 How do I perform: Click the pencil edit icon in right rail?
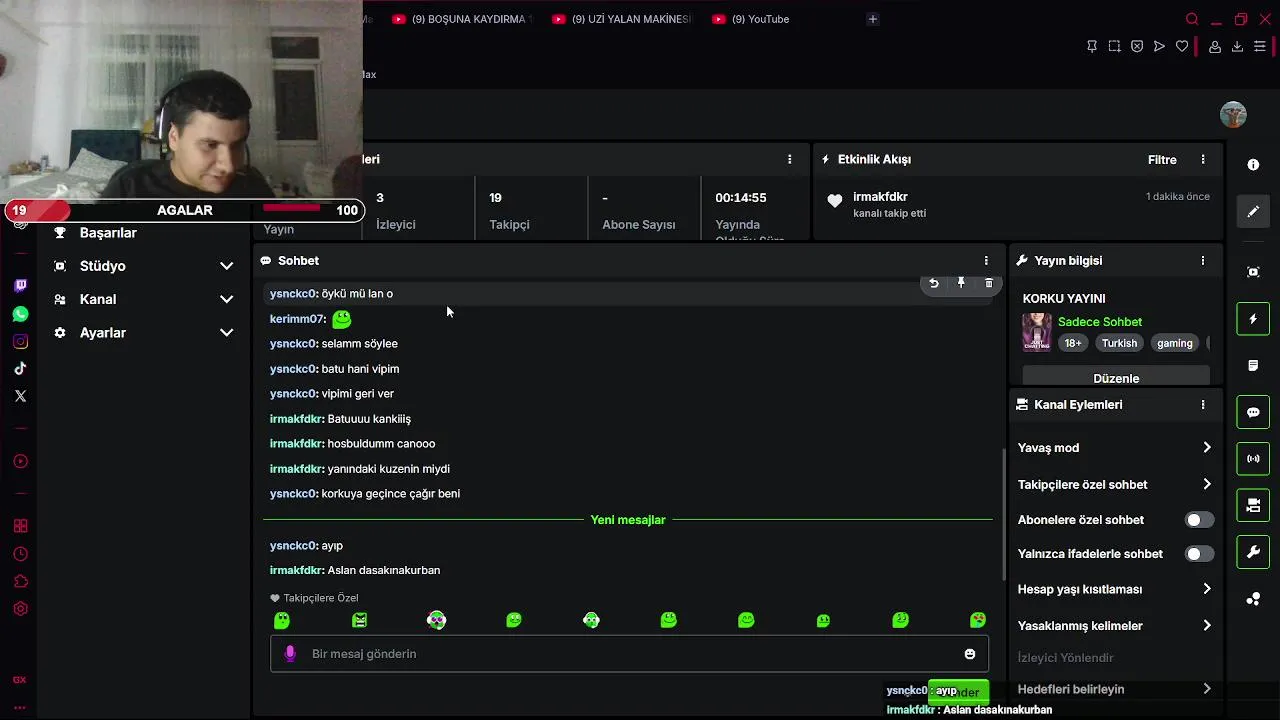tap(1253, 211)
